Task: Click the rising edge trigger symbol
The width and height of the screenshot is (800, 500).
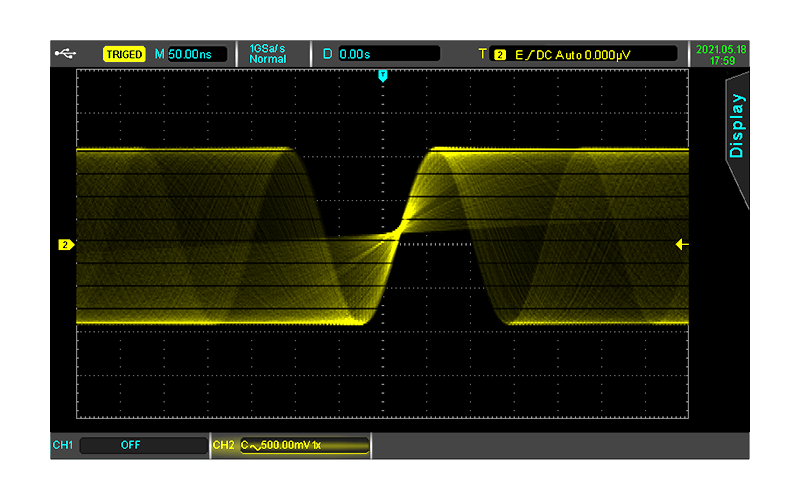Action: 530,55
